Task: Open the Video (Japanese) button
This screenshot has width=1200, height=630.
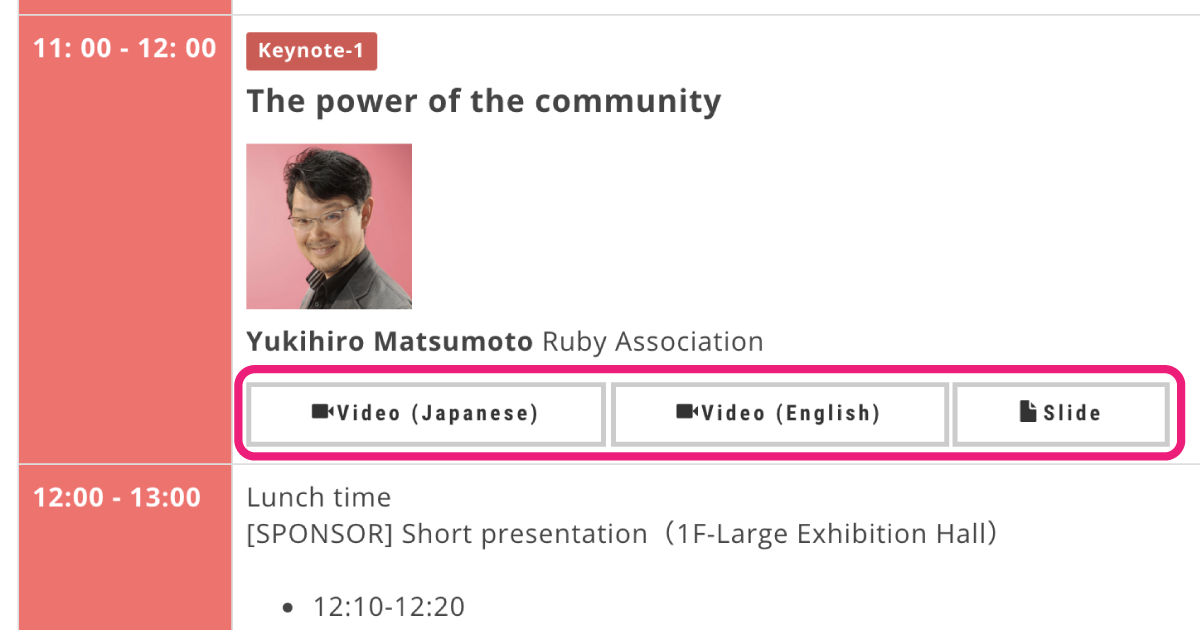Action: click(x=426, y=414)
